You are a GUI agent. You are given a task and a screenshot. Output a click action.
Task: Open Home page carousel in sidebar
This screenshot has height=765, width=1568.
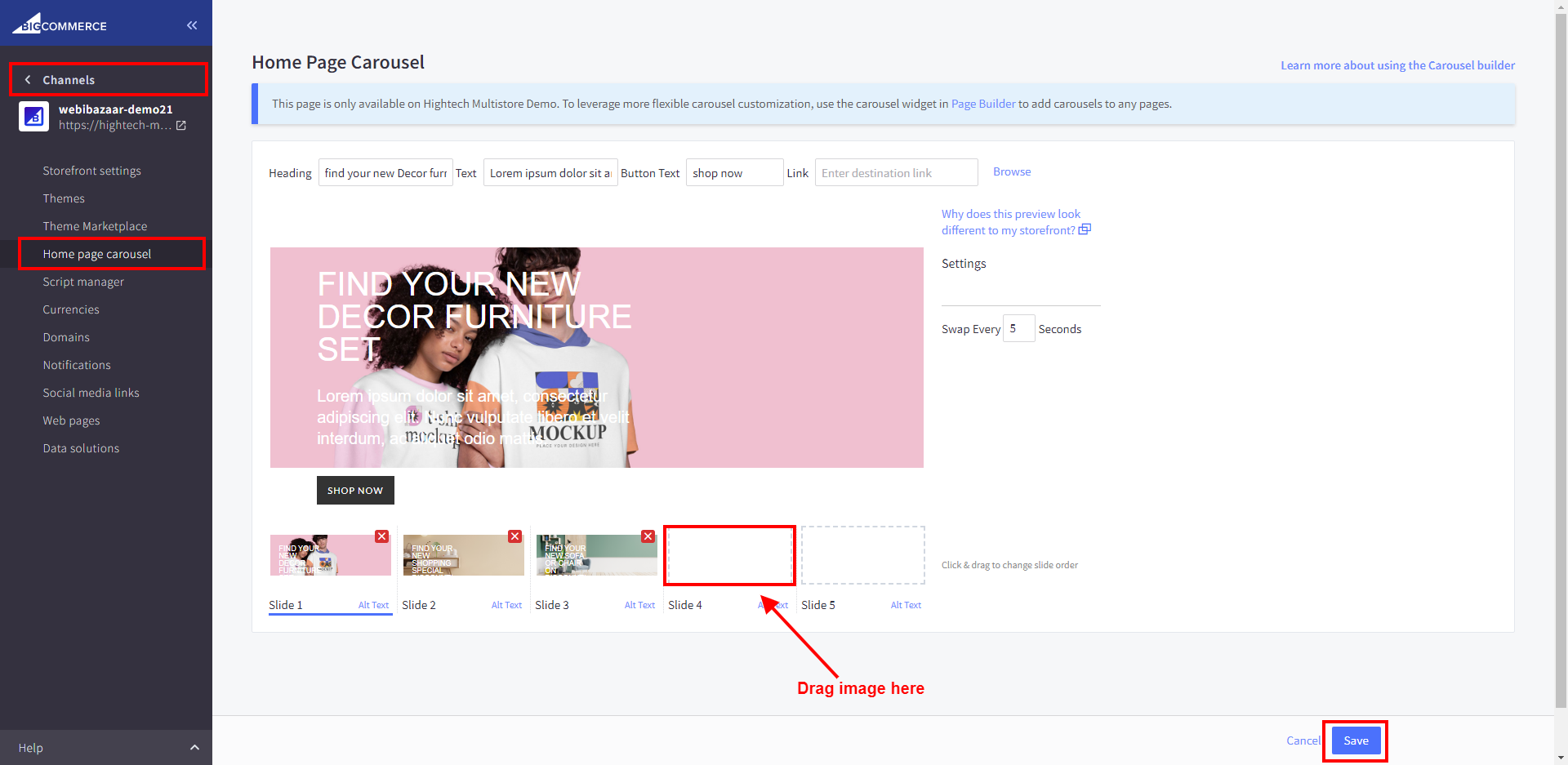97,254
